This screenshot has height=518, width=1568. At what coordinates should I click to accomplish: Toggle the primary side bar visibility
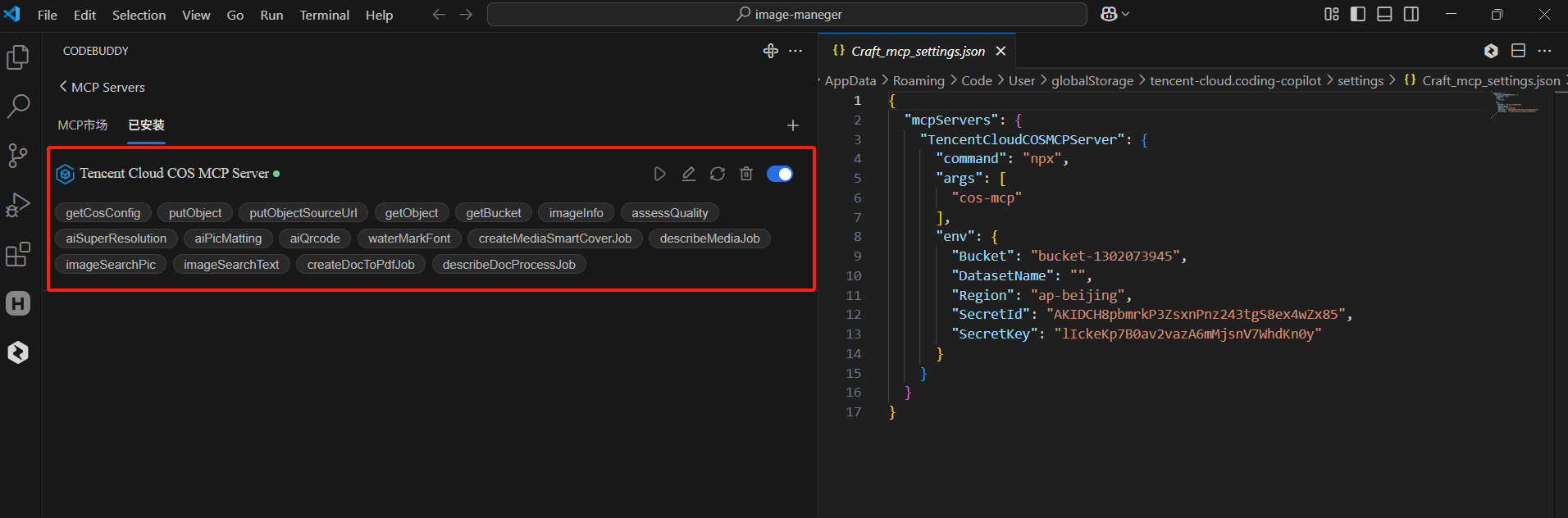[x=1358, y=14]
